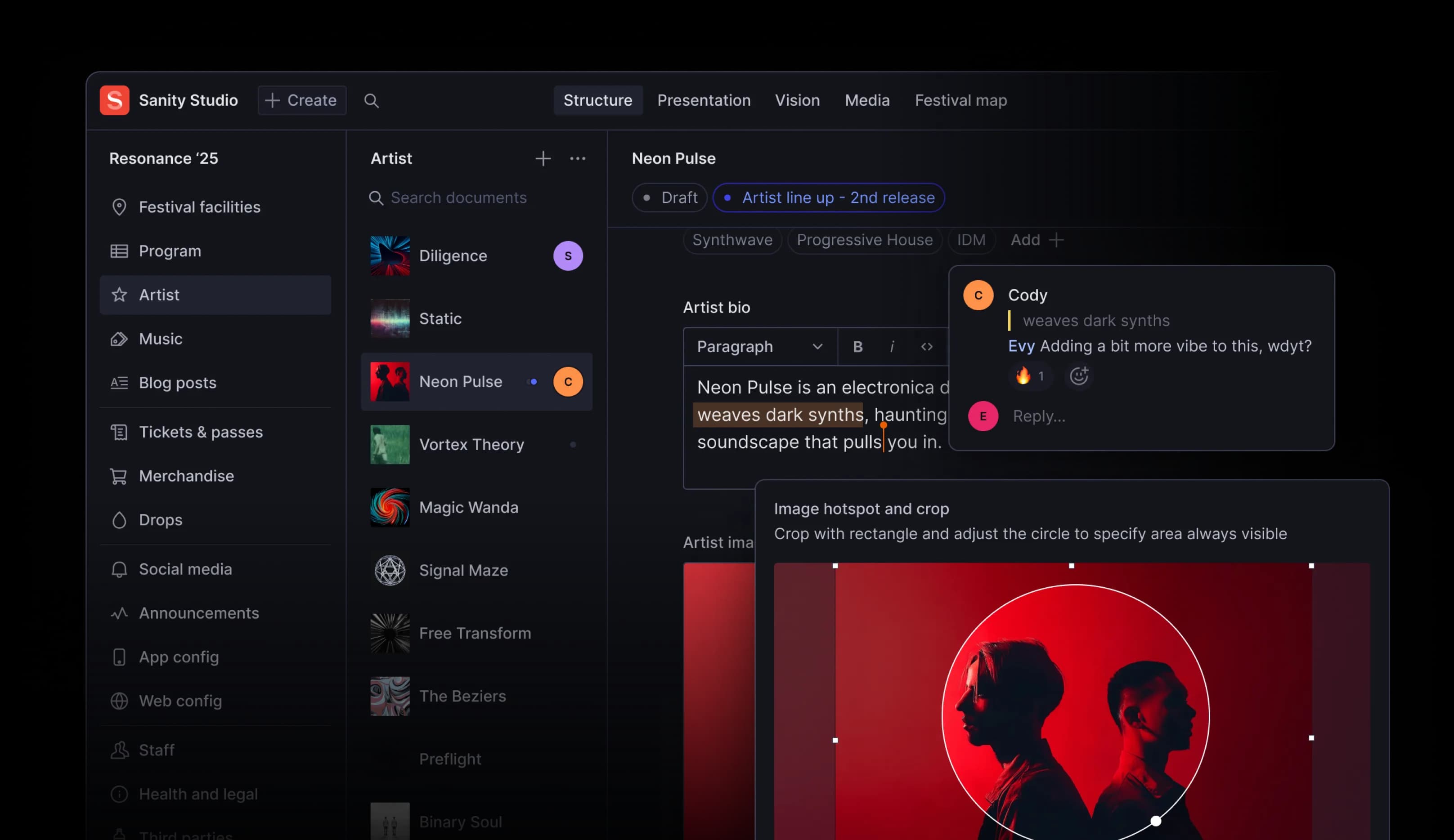
Task: Click the Evy mention in the comment
Action: click(1021, 346)
